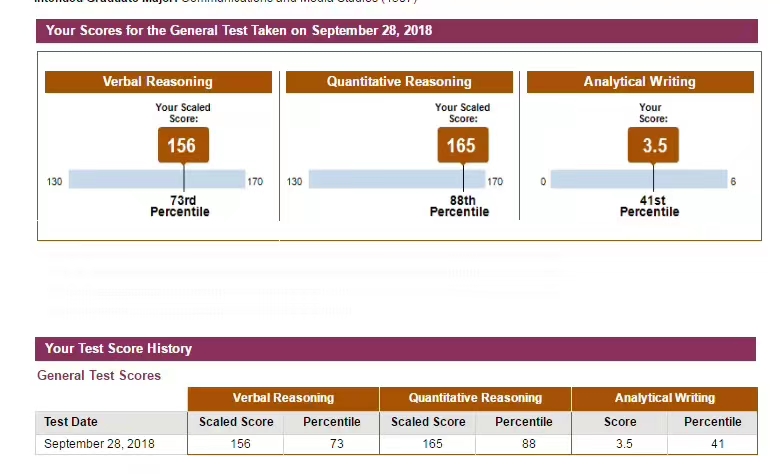This screenshot has width=780, height=474.
Task: Click the 'Test Date' column header
Action: [x=111, y=422]
